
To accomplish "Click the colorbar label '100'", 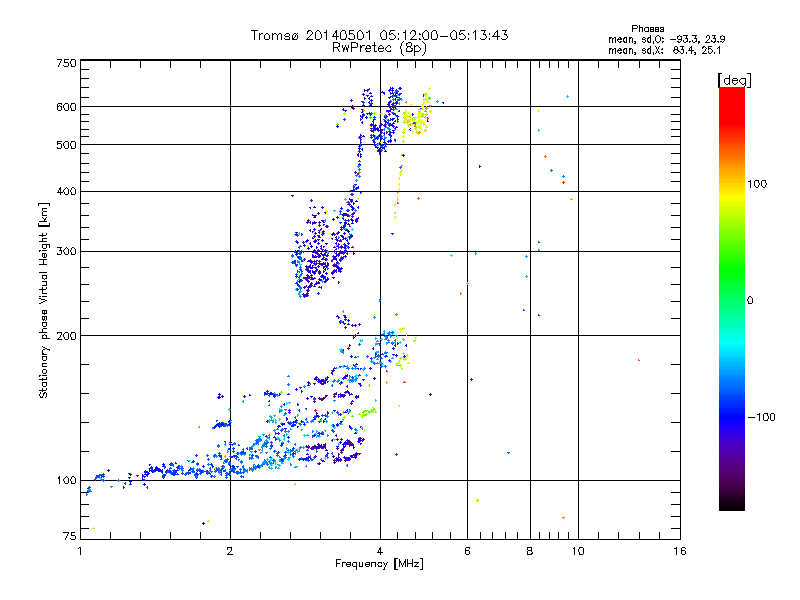I will (x=757, y=184).
